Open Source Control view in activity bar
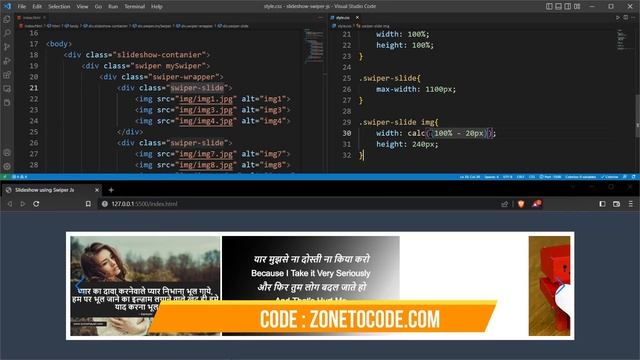The image size is (640, 360). pos(7,47)
